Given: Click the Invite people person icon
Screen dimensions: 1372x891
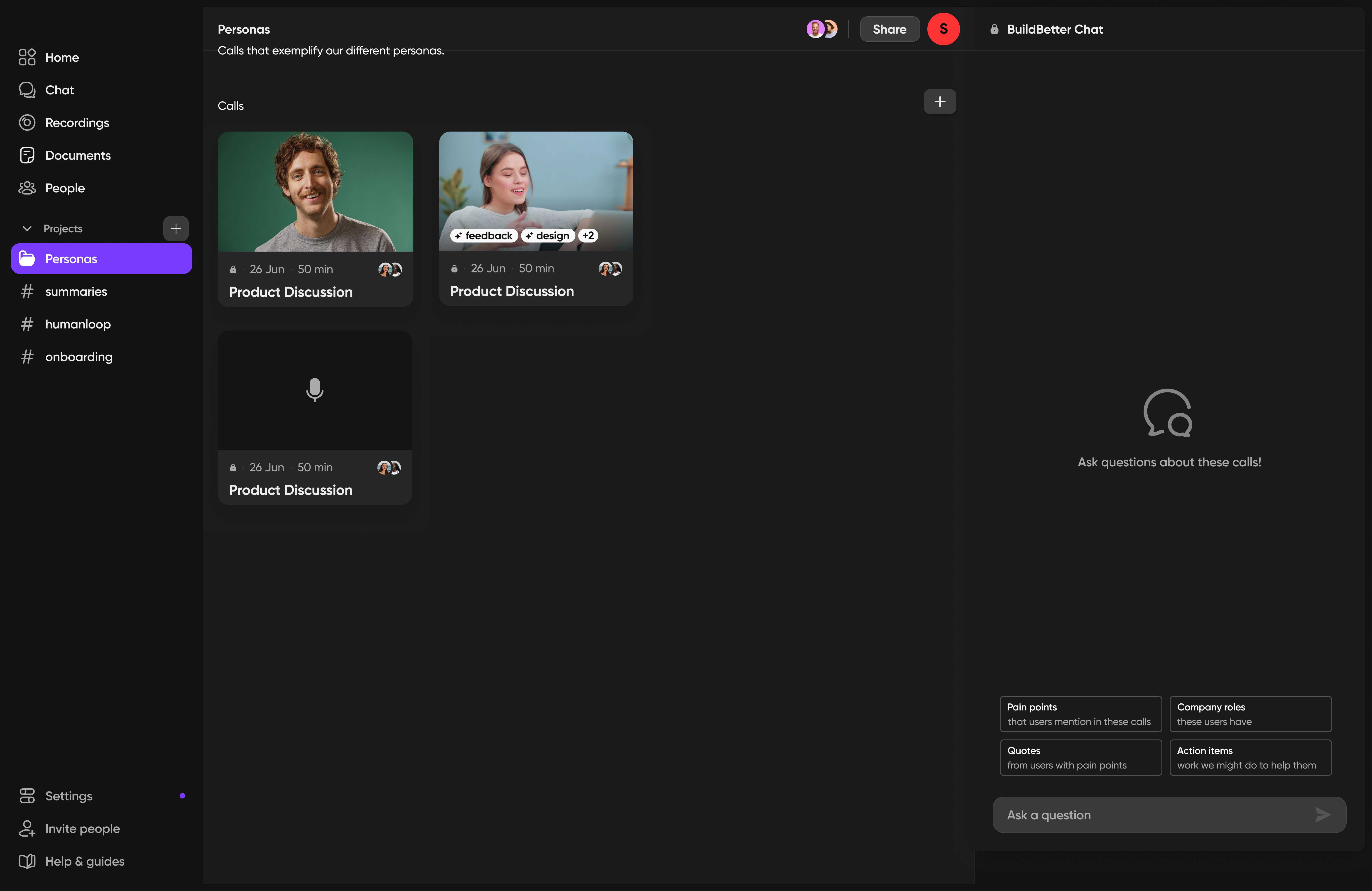Looking at the screenshot, I should pyautogui.click(x=27, y=829).
